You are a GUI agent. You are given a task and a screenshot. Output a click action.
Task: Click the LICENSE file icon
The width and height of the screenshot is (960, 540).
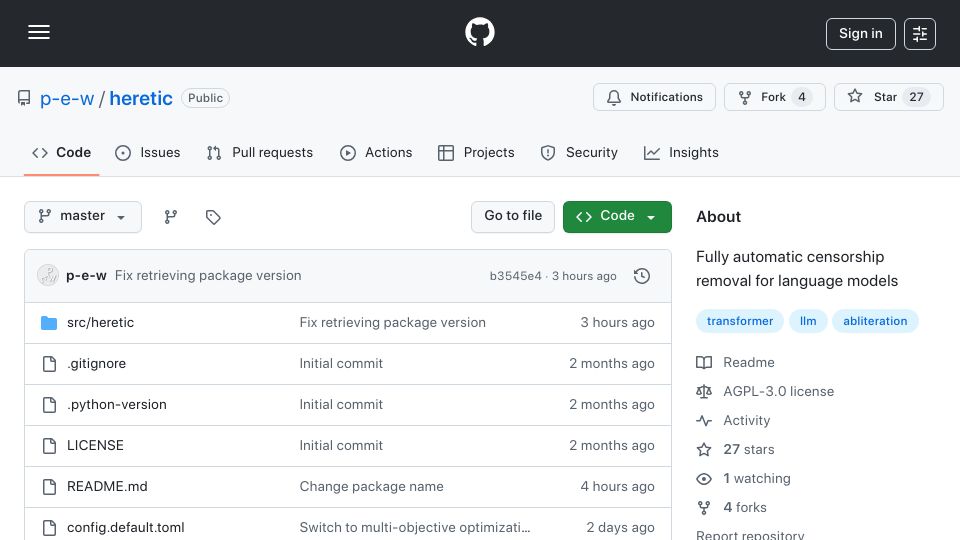tap(49, 446)
